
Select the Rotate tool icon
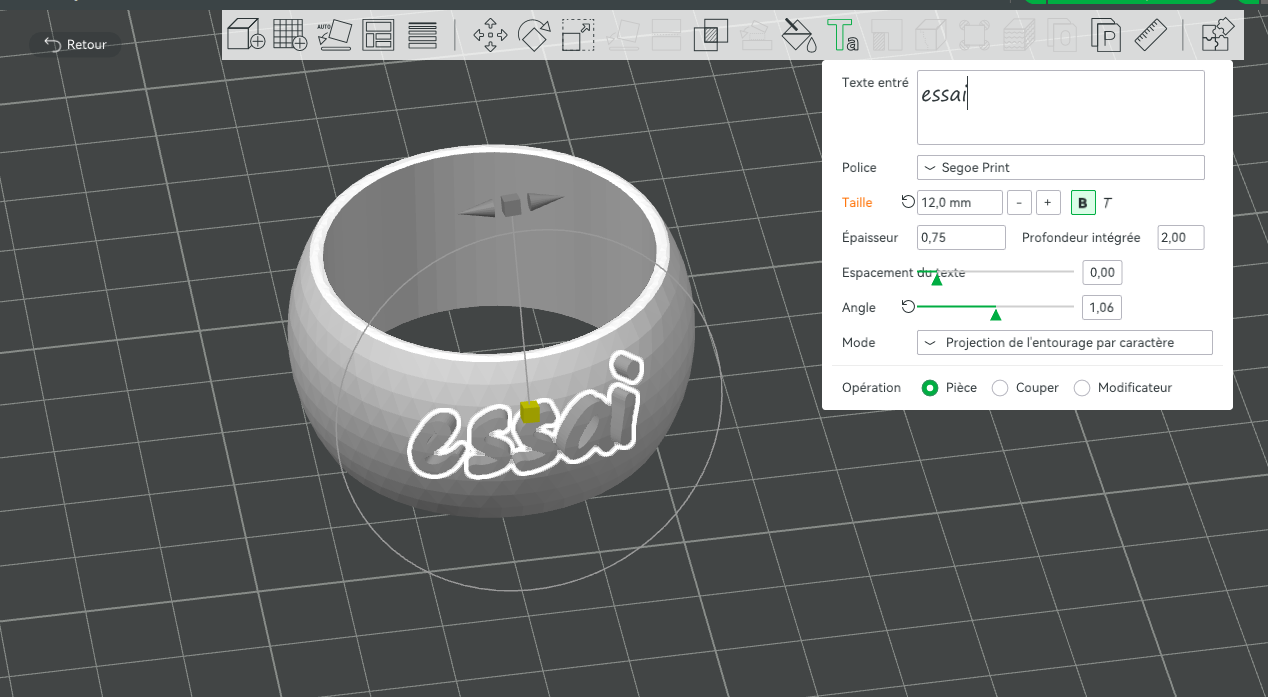[x=534, y=36]
